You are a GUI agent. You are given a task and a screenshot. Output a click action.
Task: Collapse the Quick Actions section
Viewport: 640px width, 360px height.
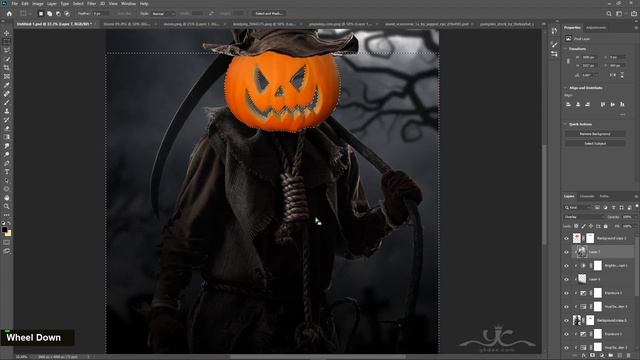point(566,124)
